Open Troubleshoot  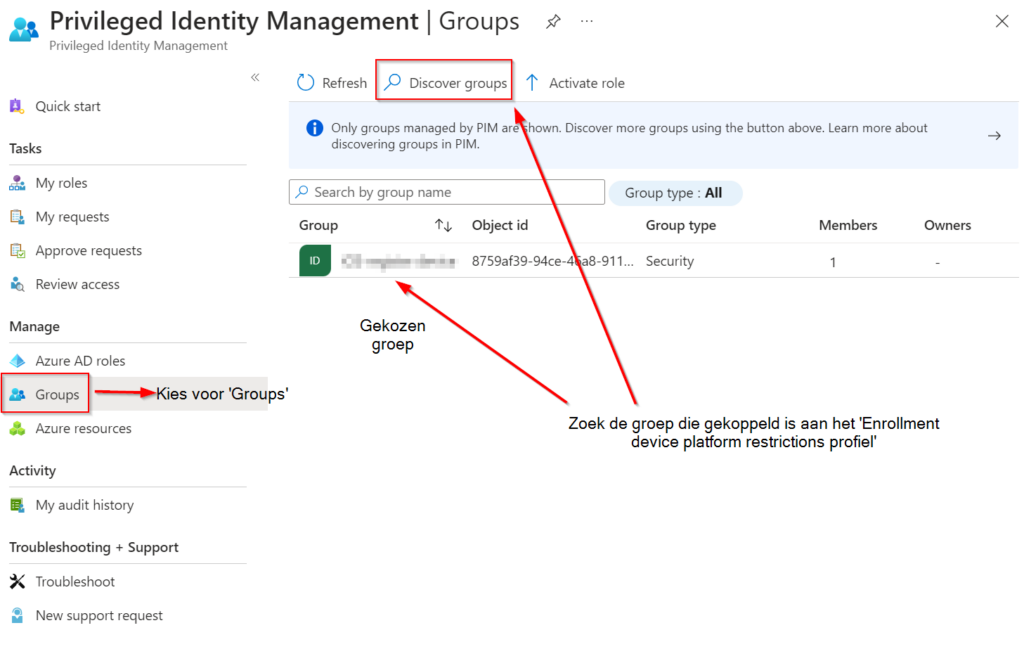(x=75, y=582)
